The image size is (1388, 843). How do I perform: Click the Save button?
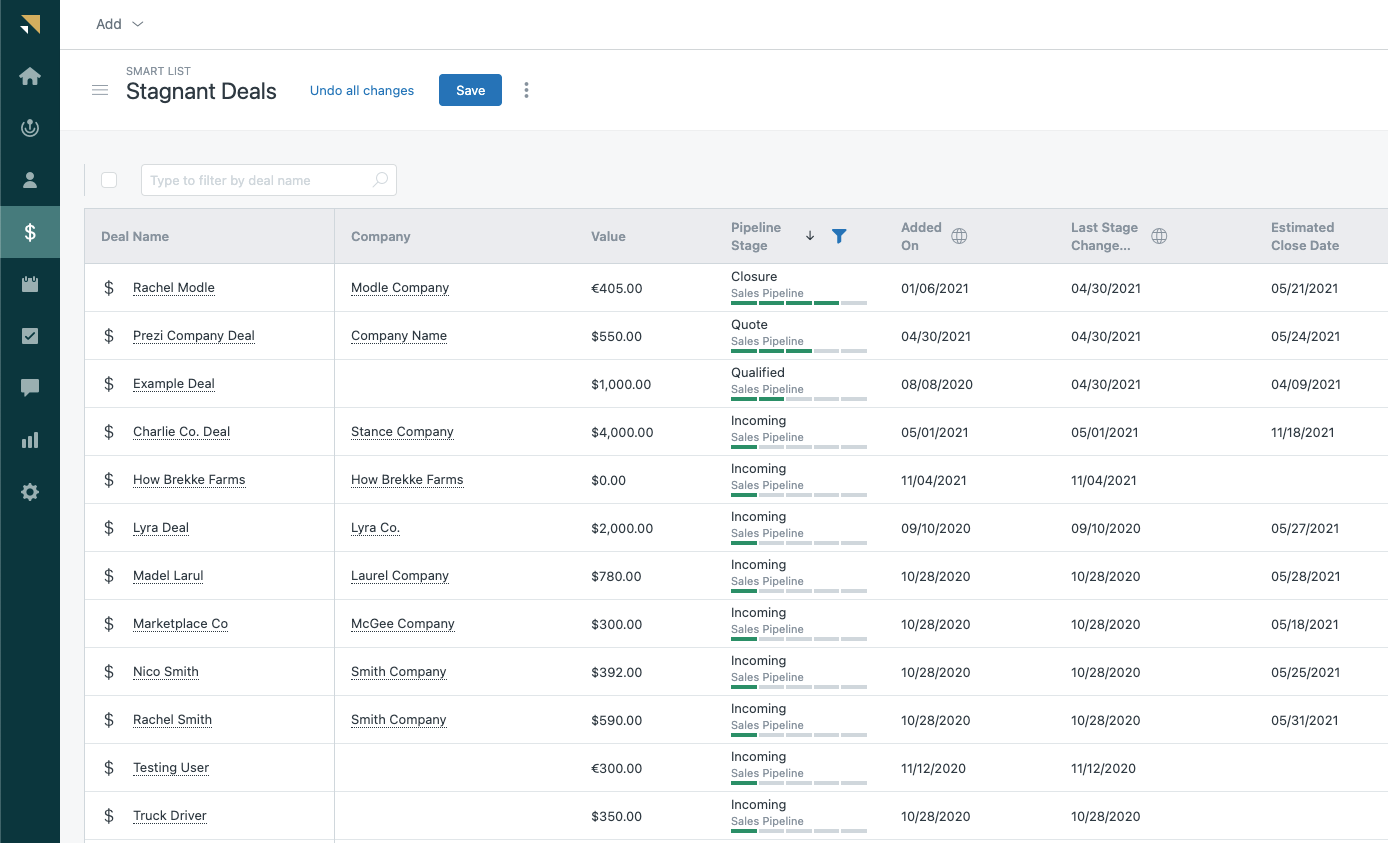(470, 90)
